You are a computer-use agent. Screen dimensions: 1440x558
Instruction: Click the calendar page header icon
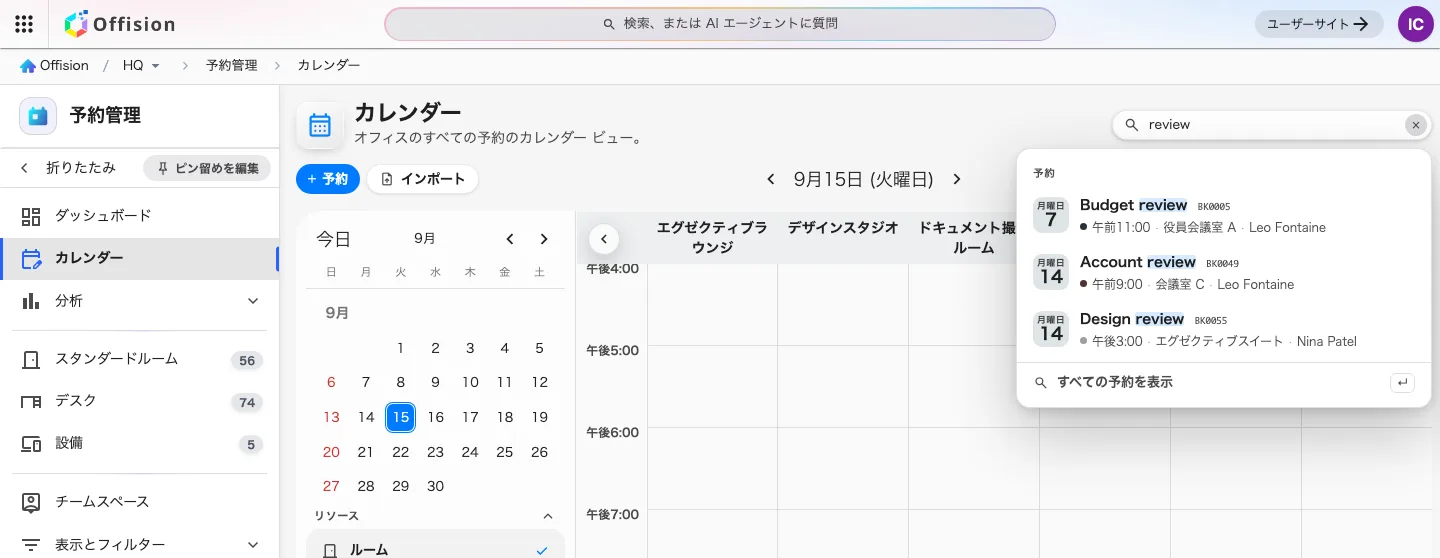[x=320, y=125]
